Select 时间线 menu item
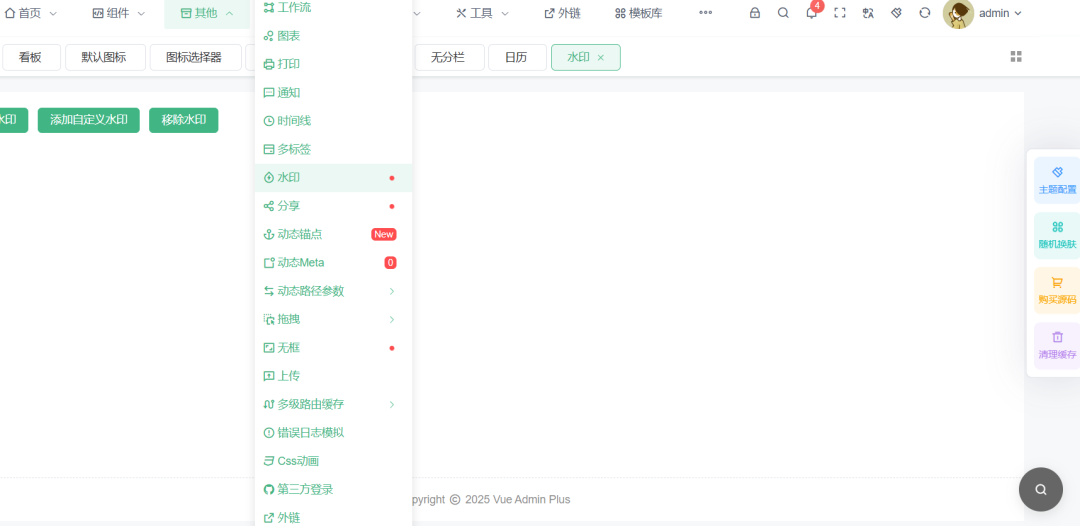Screen dimensions: 1080x526 333,120
